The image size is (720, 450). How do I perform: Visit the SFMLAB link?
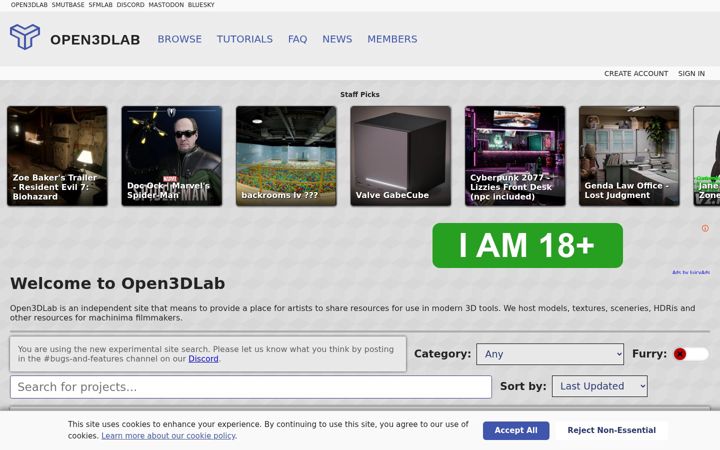(x=101, y=5)
